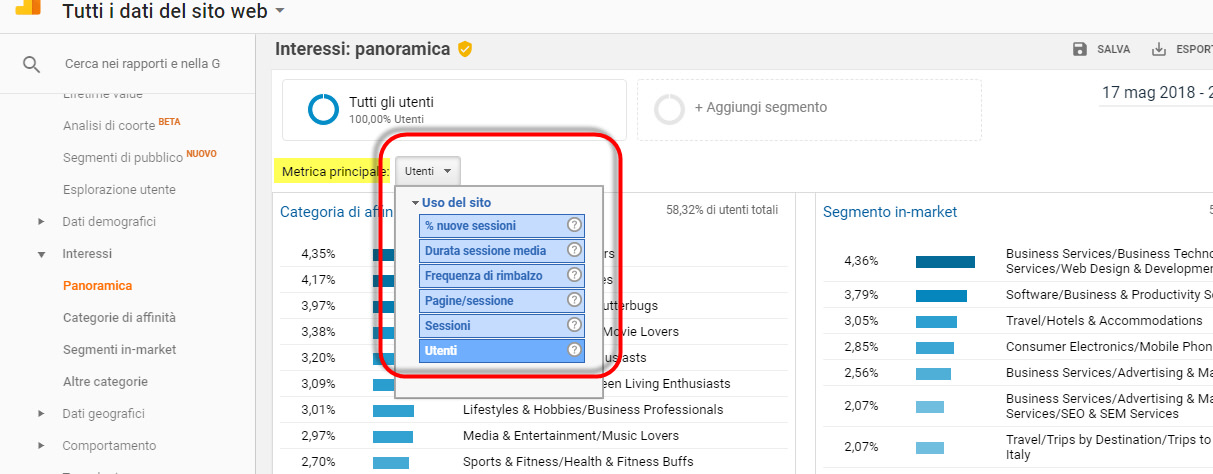Click help icon beside Pagine/sessione

coord(574,300)
